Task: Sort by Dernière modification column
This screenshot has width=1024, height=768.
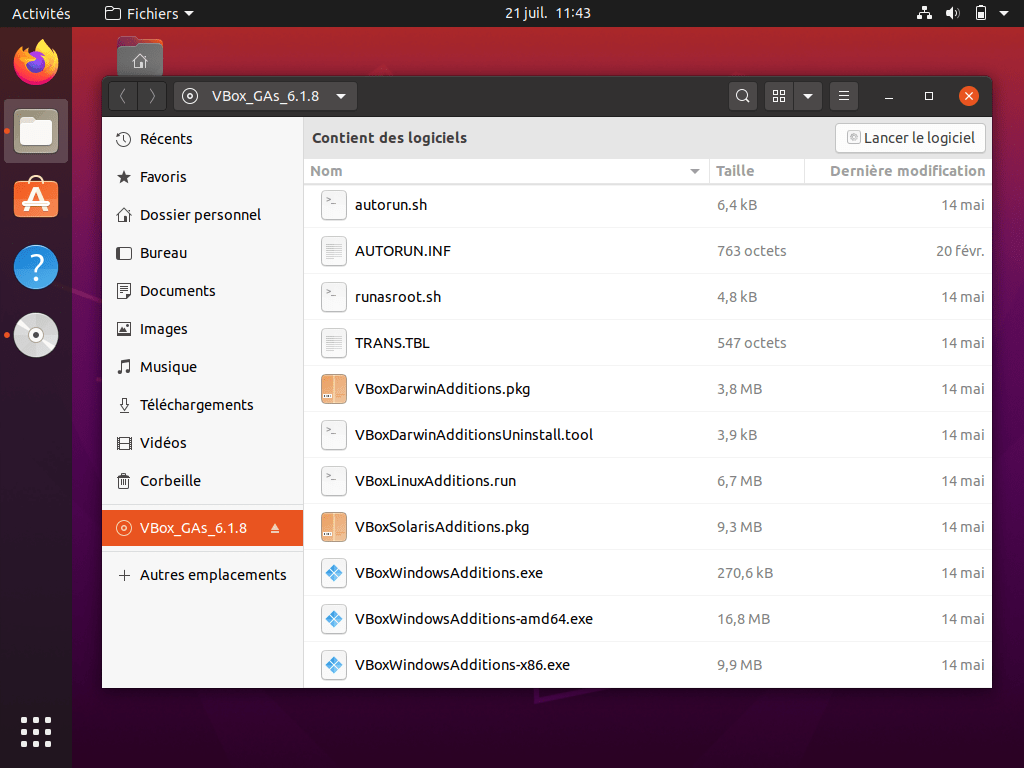Action: (898, 171)
